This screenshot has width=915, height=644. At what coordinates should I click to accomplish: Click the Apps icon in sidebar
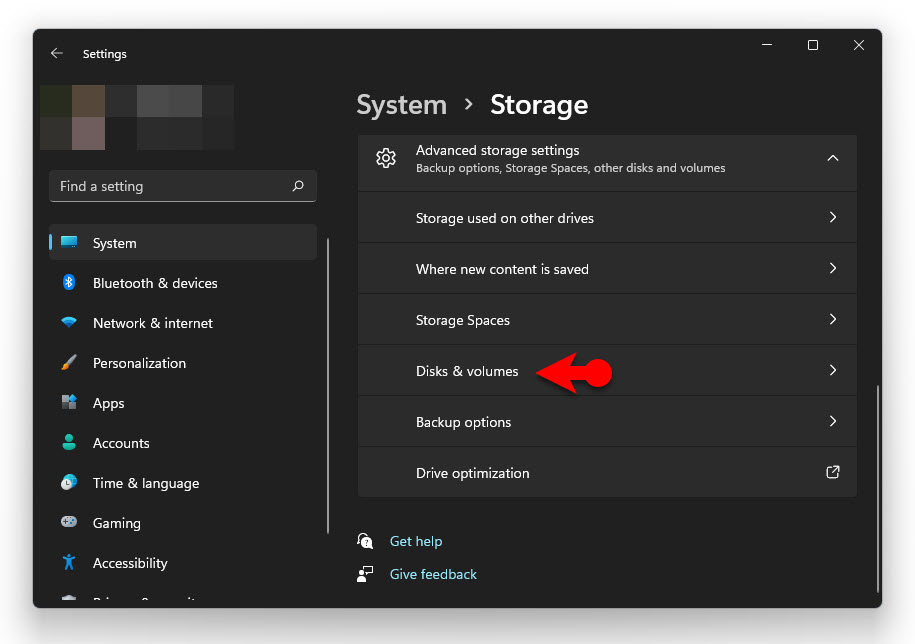(69, 403)
